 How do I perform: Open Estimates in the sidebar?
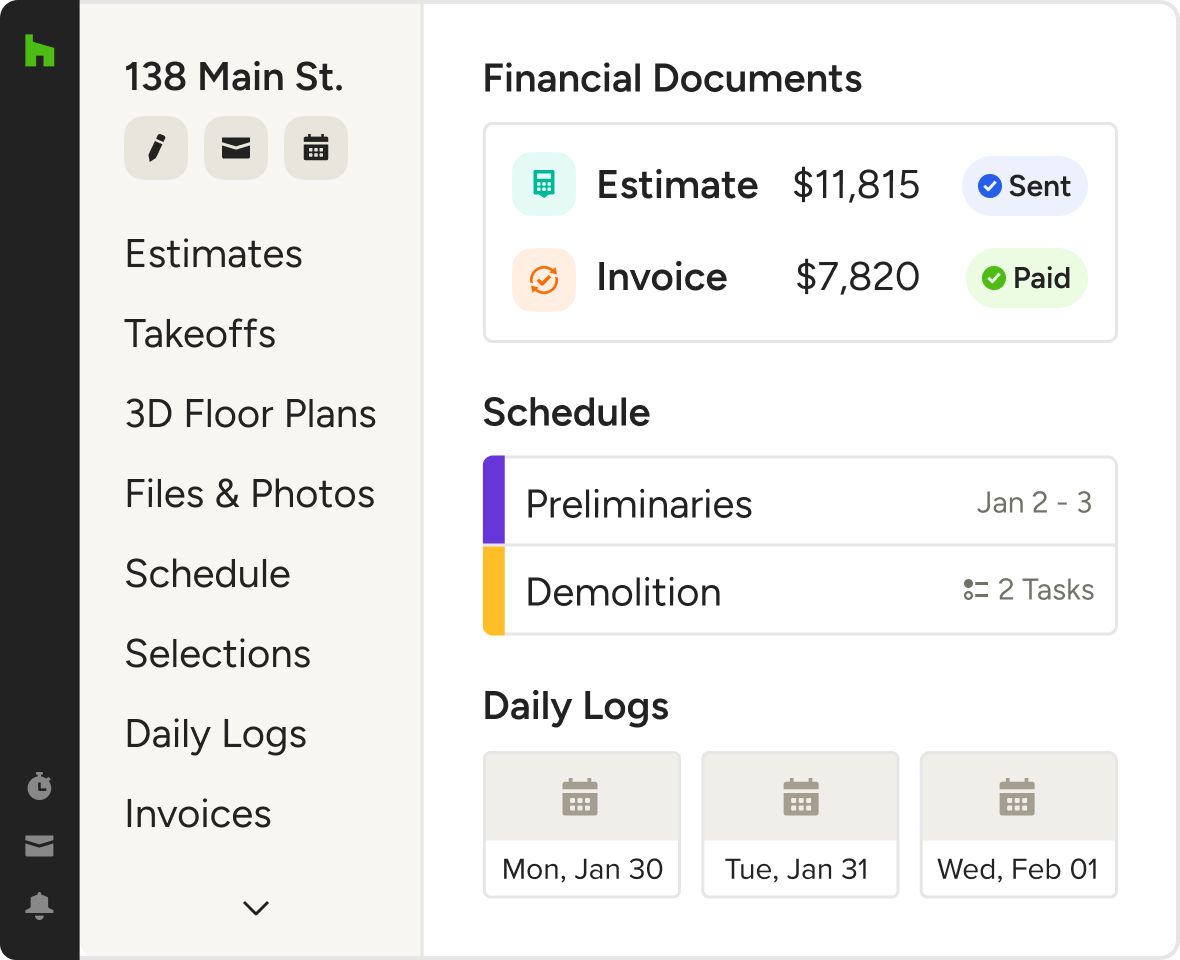pyautogui.click(x=213, y=254)
